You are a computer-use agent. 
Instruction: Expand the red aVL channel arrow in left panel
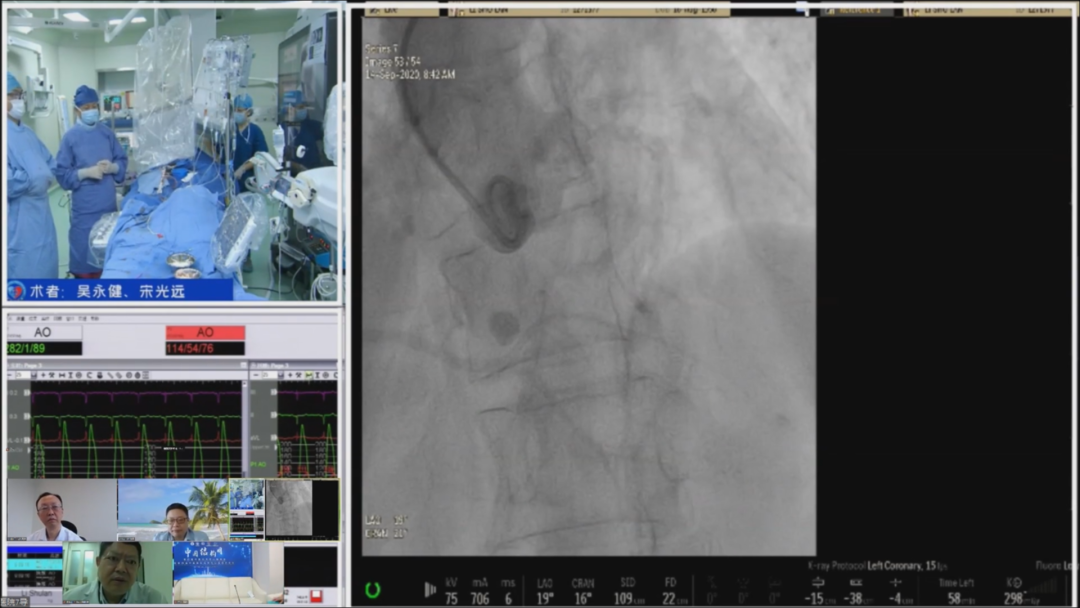click(27, 440)
